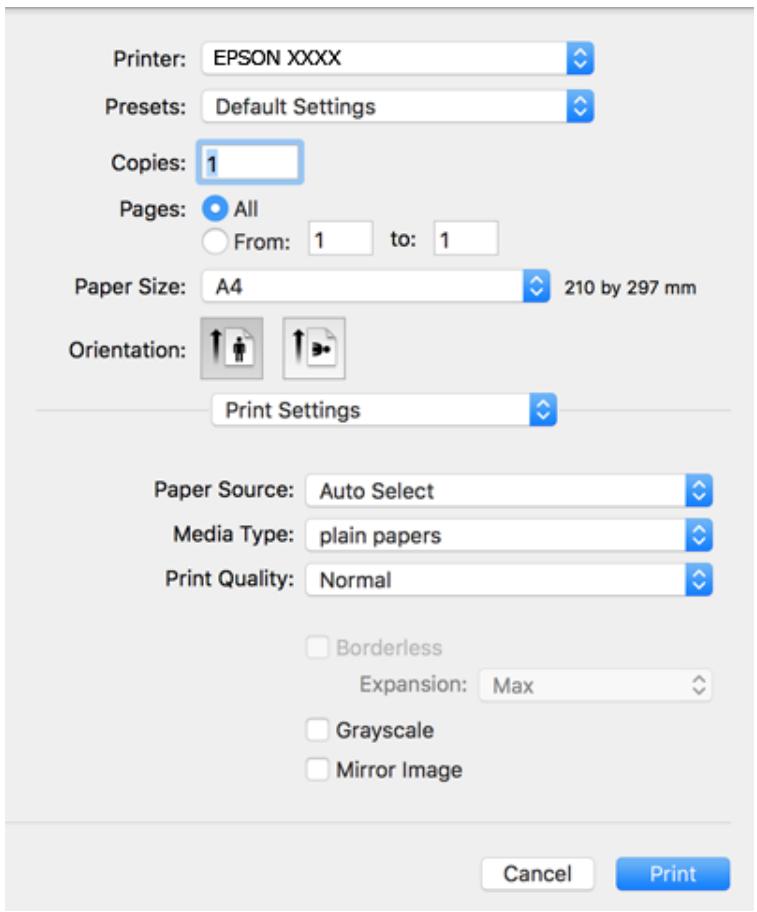Open the Printer EPSON XXXX dropdown
The image size is (757, 912).
point(398,58)
